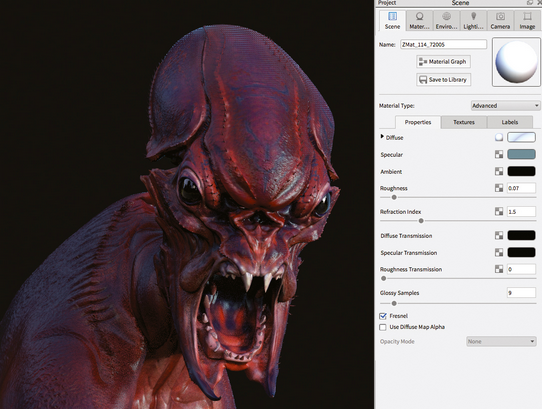
Task: Open the Material tab icon
Action: point(419,20)
